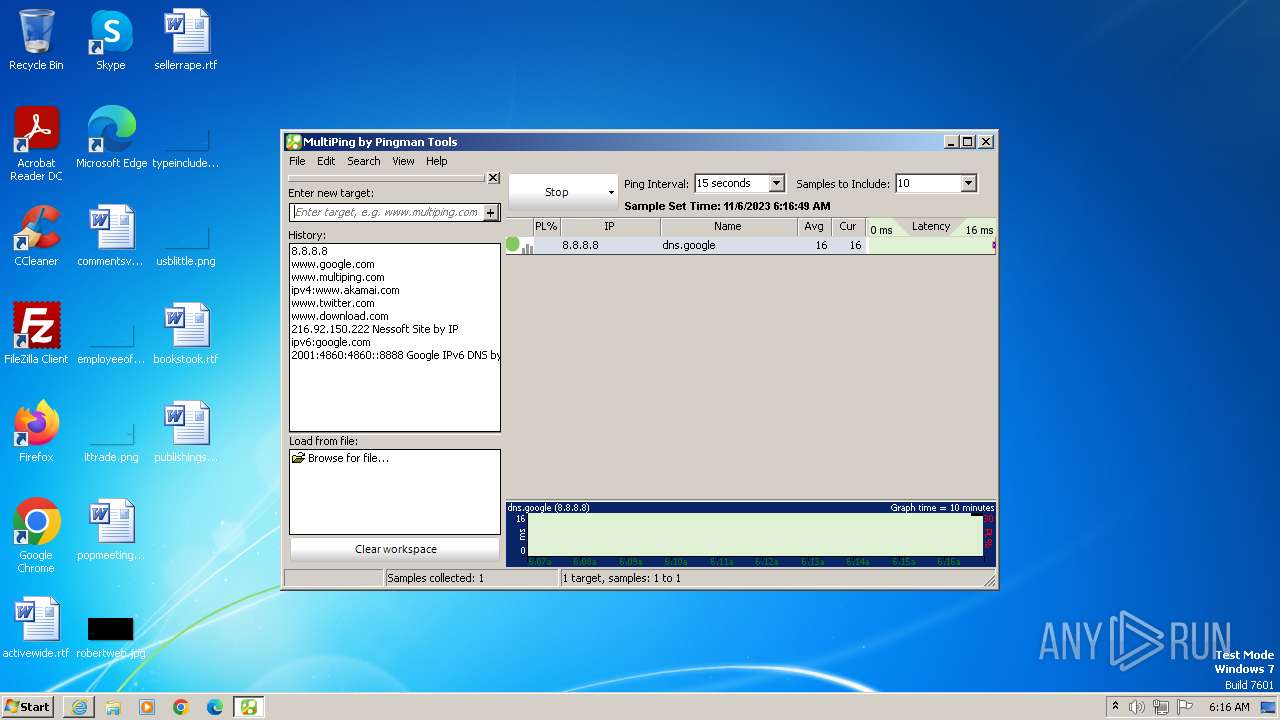Select 216.92.150.222 Nessoft Site entry

pos(375,329)
